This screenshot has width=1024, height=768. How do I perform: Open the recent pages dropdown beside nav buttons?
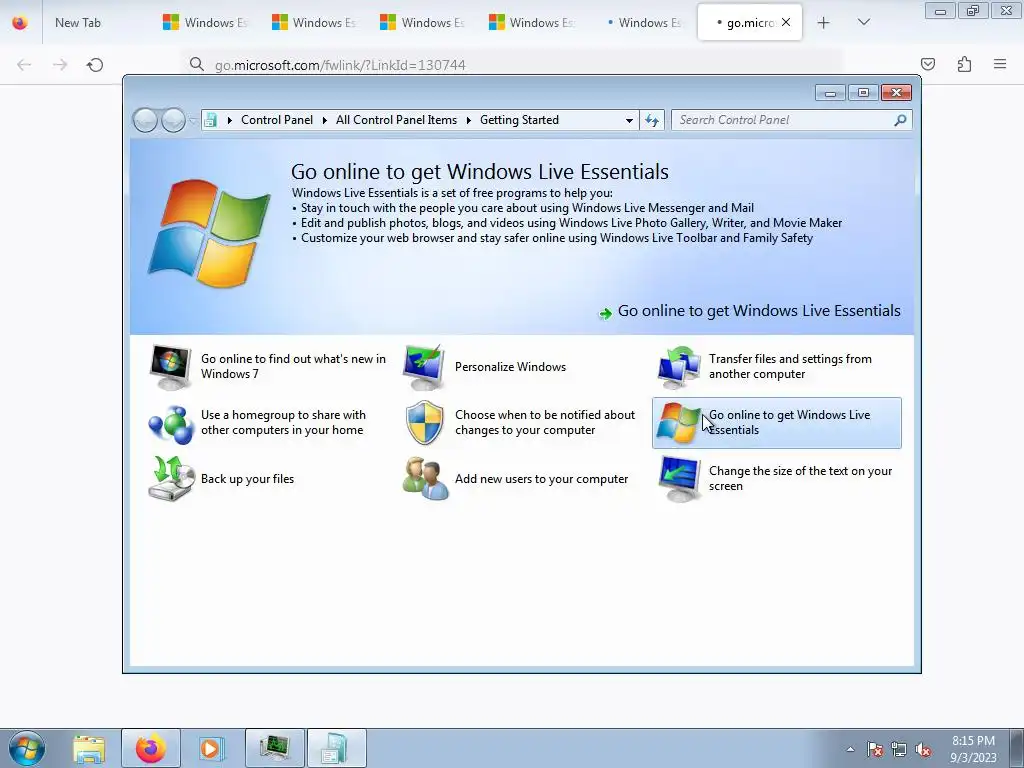tap(193, 120)
